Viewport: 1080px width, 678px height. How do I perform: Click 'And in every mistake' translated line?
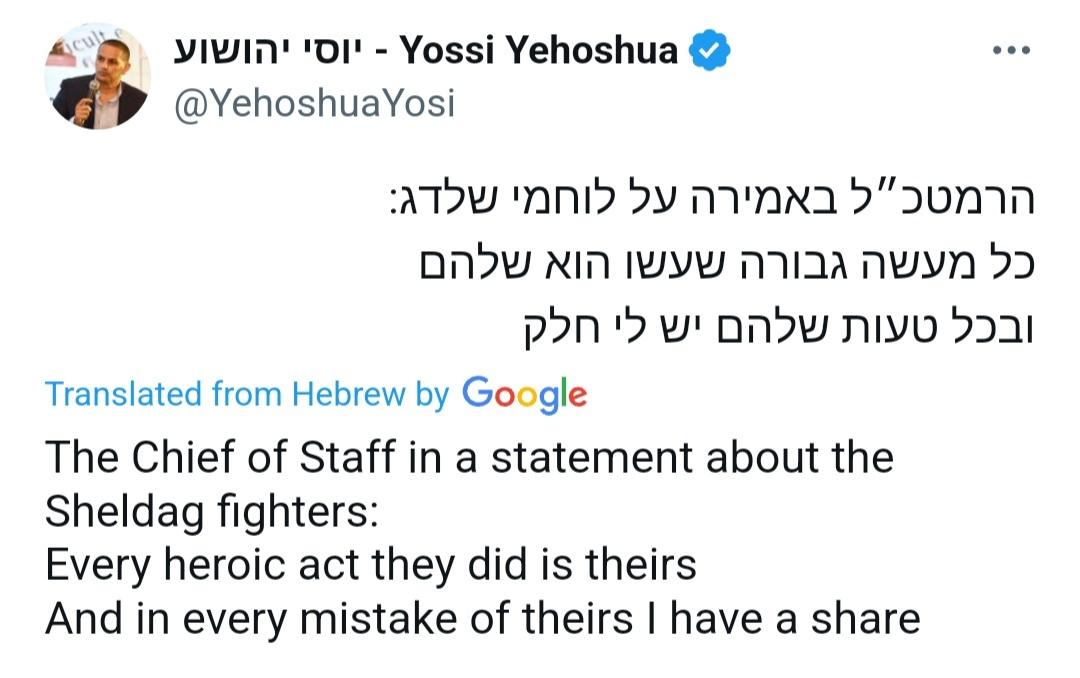point(482,618)
